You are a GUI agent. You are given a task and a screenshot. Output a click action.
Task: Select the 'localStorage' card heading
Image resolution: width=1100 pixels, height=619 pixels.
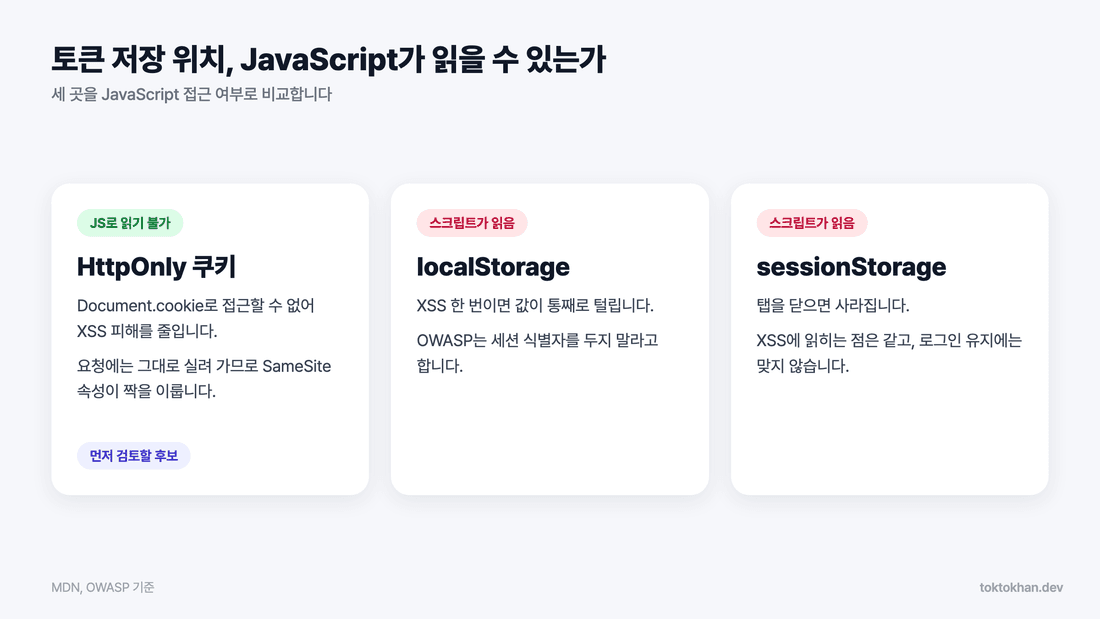click(x=493, y=267)
